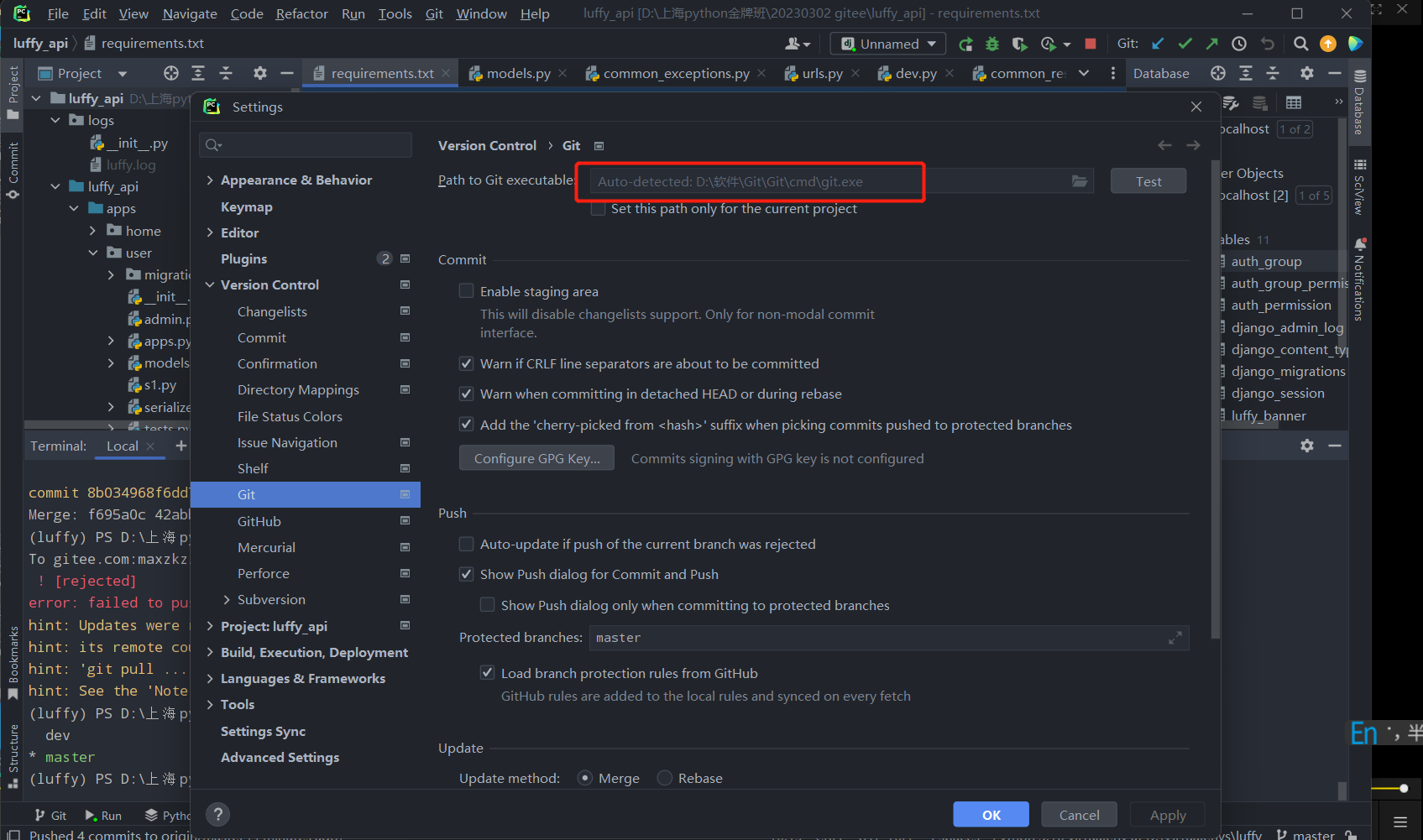Expand Subversion settings node
This screenshot has height=840, width=1423.
click(x=227, y=600)
